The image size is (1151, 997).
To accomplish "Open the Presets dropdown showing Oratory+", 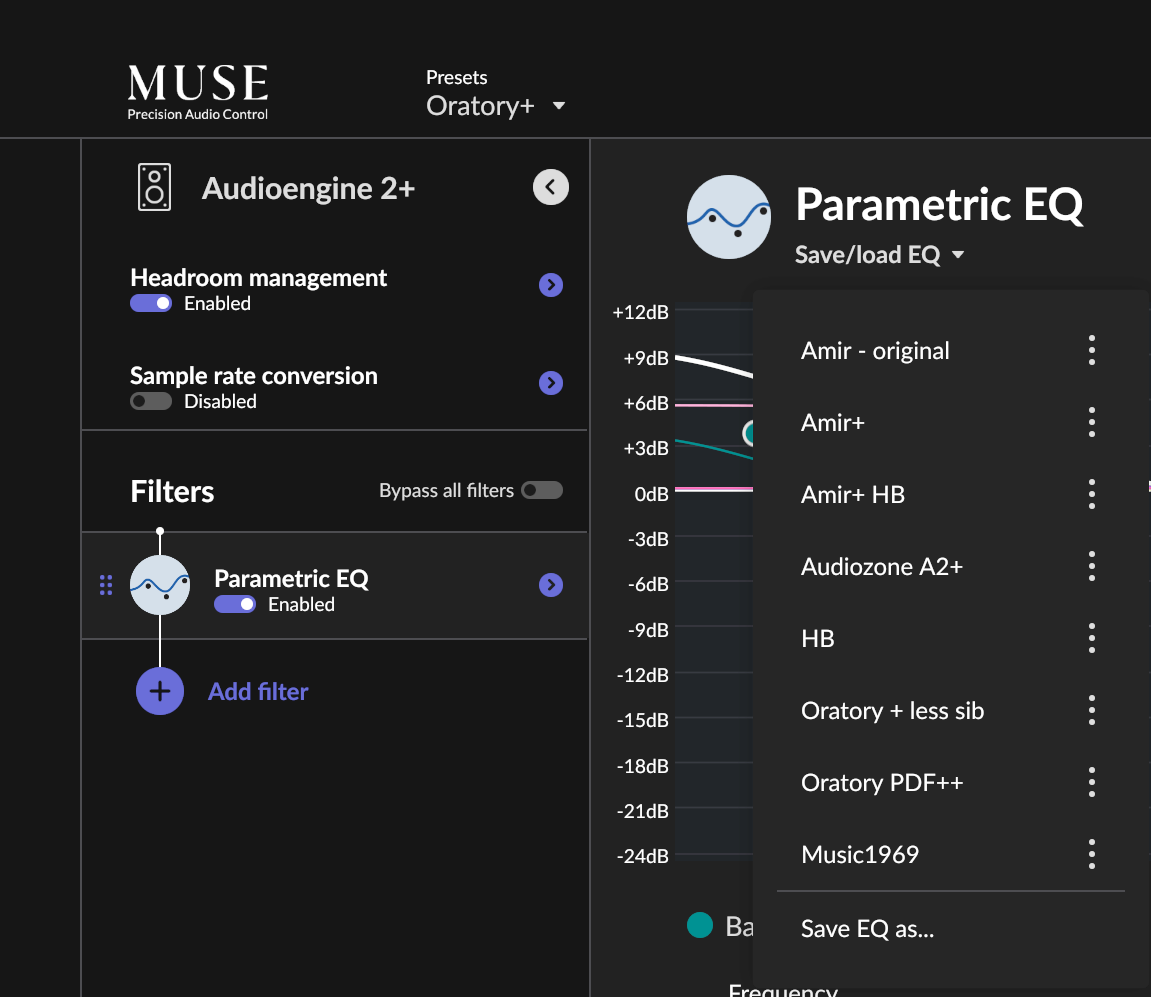I will (496, 105).
